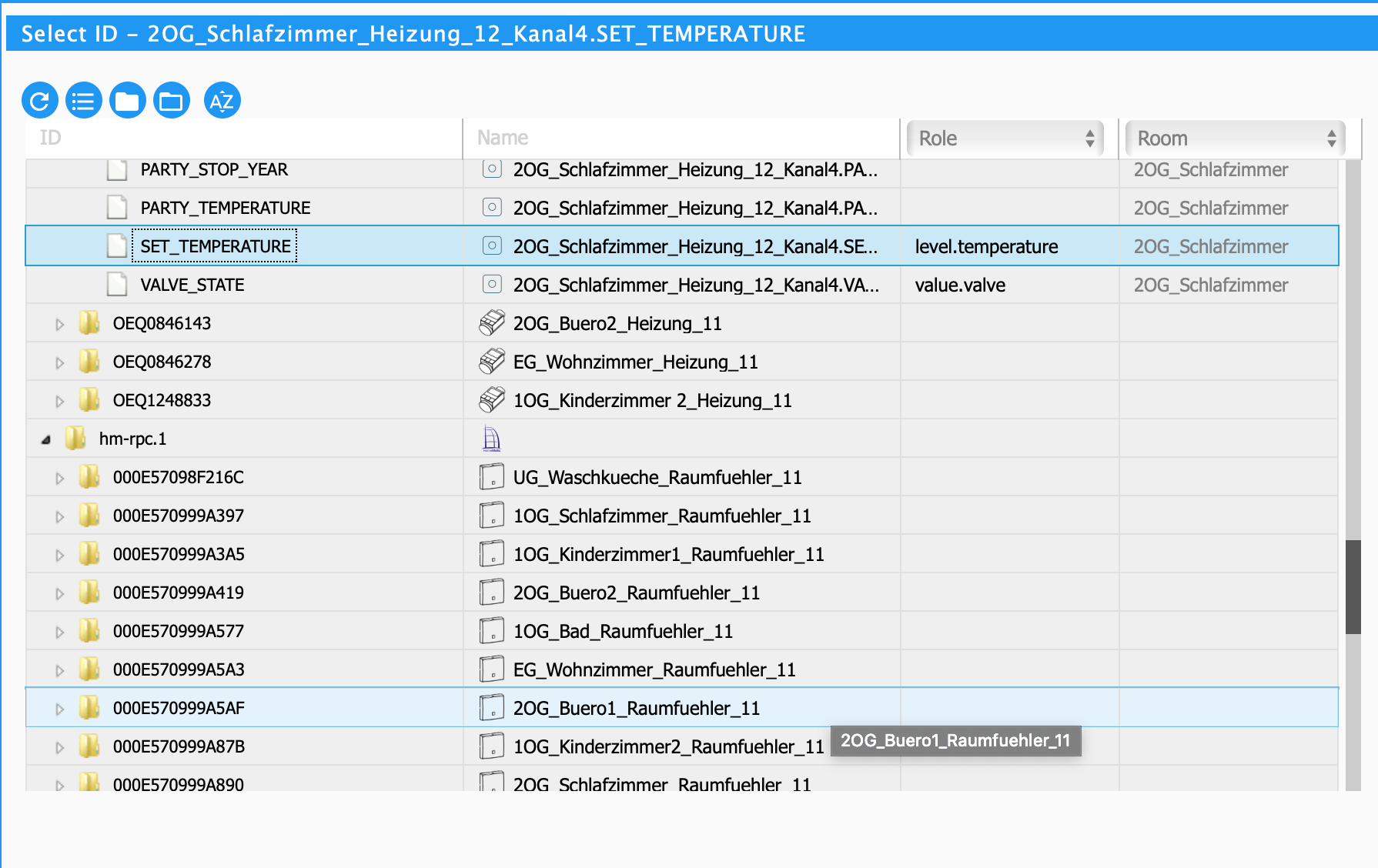Click the SET_TEMPERATURE state type icon in Name column

pyautogui.click(x=492, y=245)
